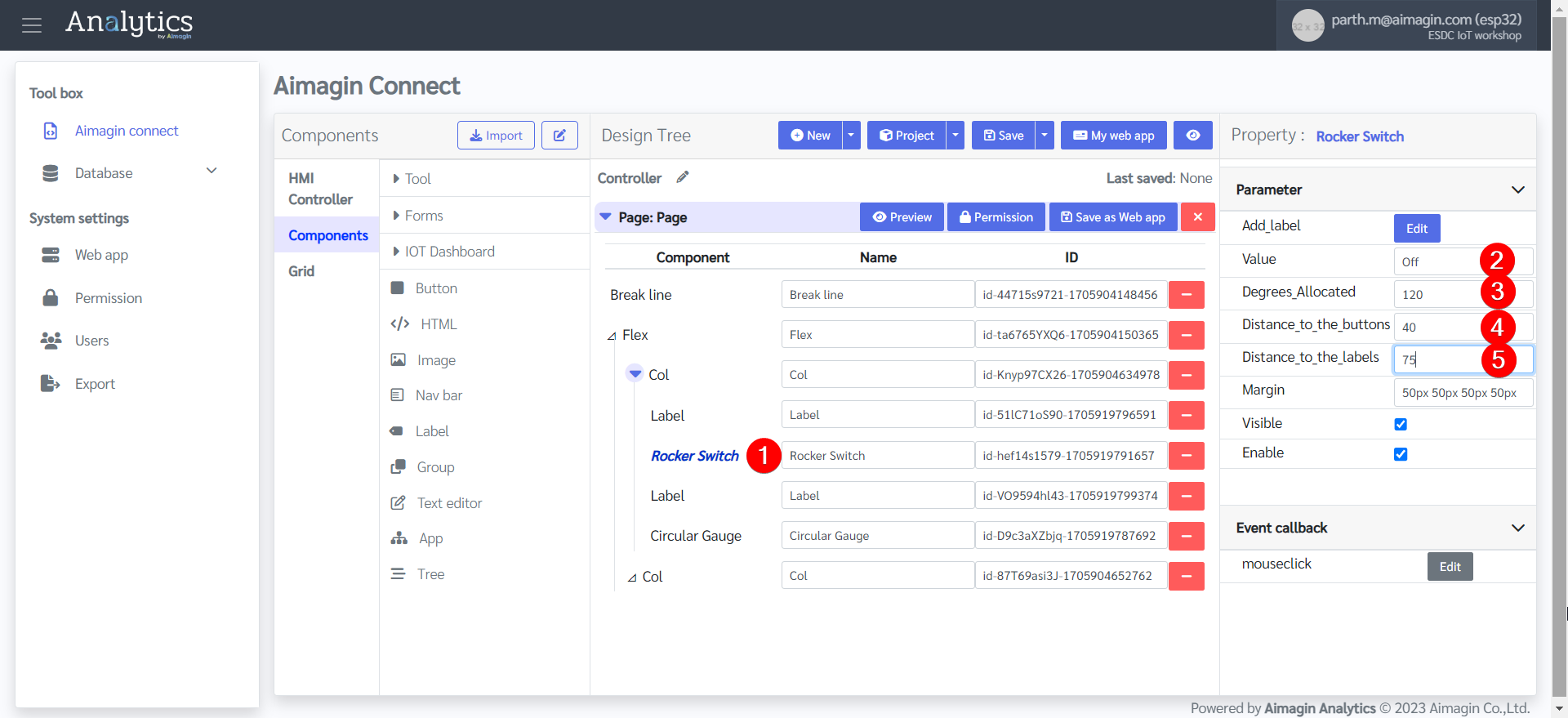Image resolution: width=1568 pixels, height=718 pixels.
Task: Select the Image component icon
Action: click(399, 360)
